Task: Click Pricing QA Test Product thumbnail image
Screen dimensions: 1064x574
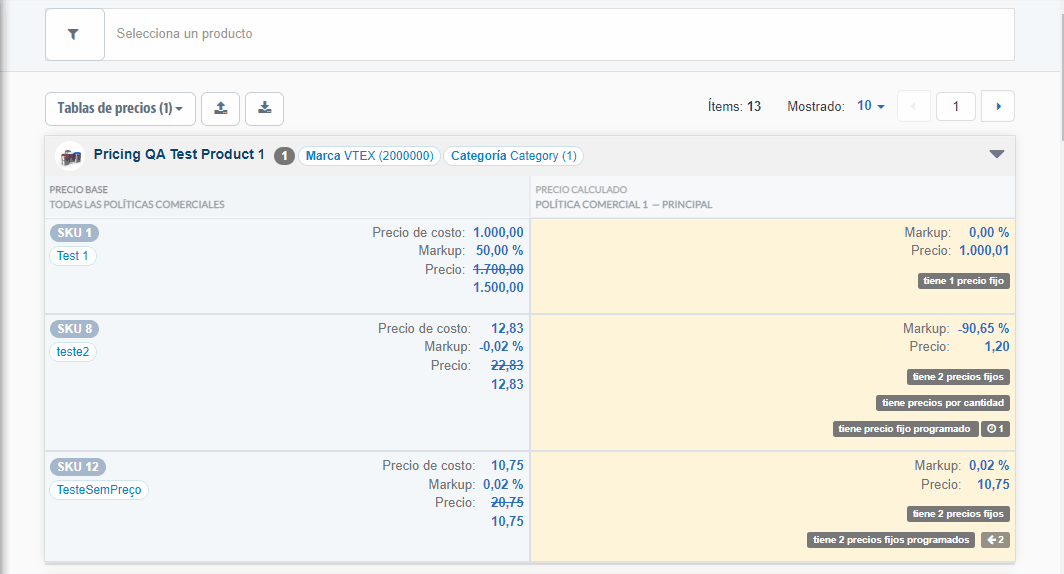Action: tap(70, 156)
